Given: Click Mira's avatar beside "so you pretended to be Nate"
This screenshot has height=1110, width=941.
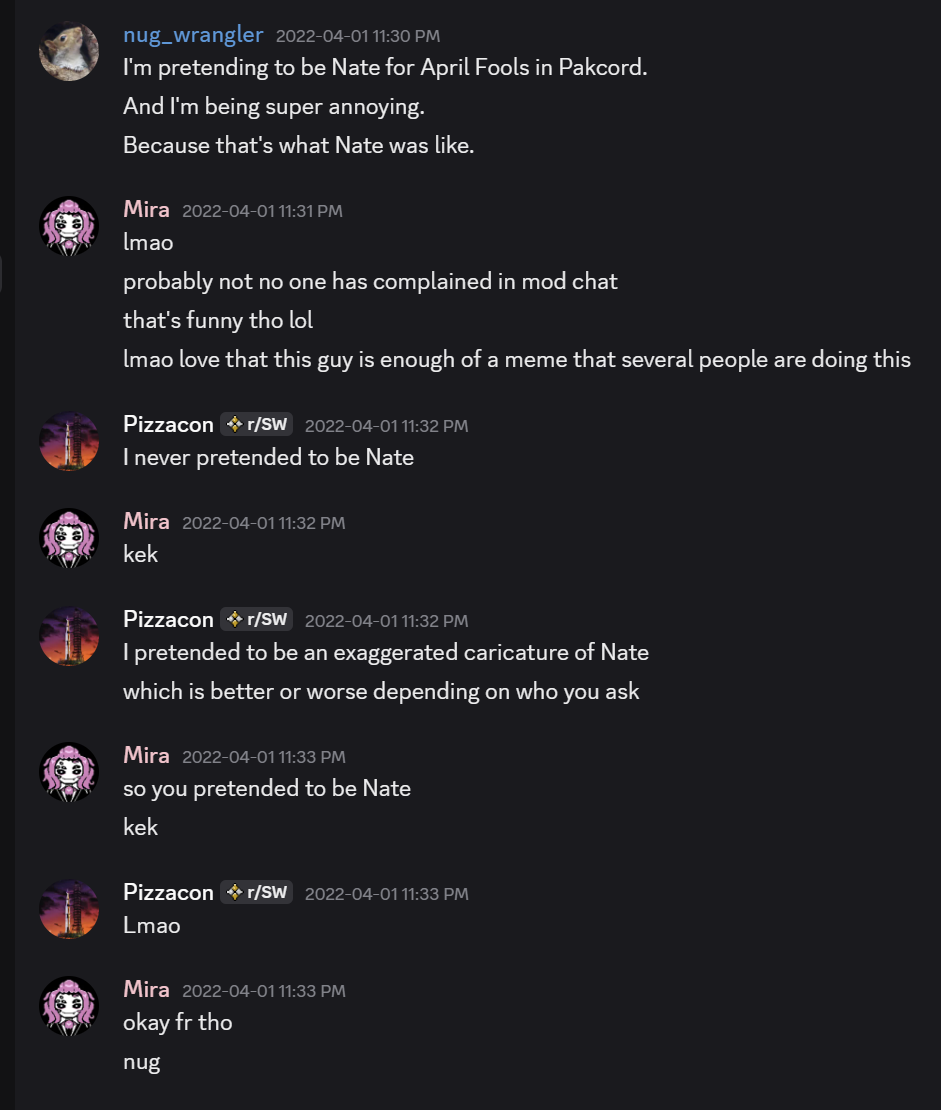Looking at the screenshot, I should tap(68, 772).
